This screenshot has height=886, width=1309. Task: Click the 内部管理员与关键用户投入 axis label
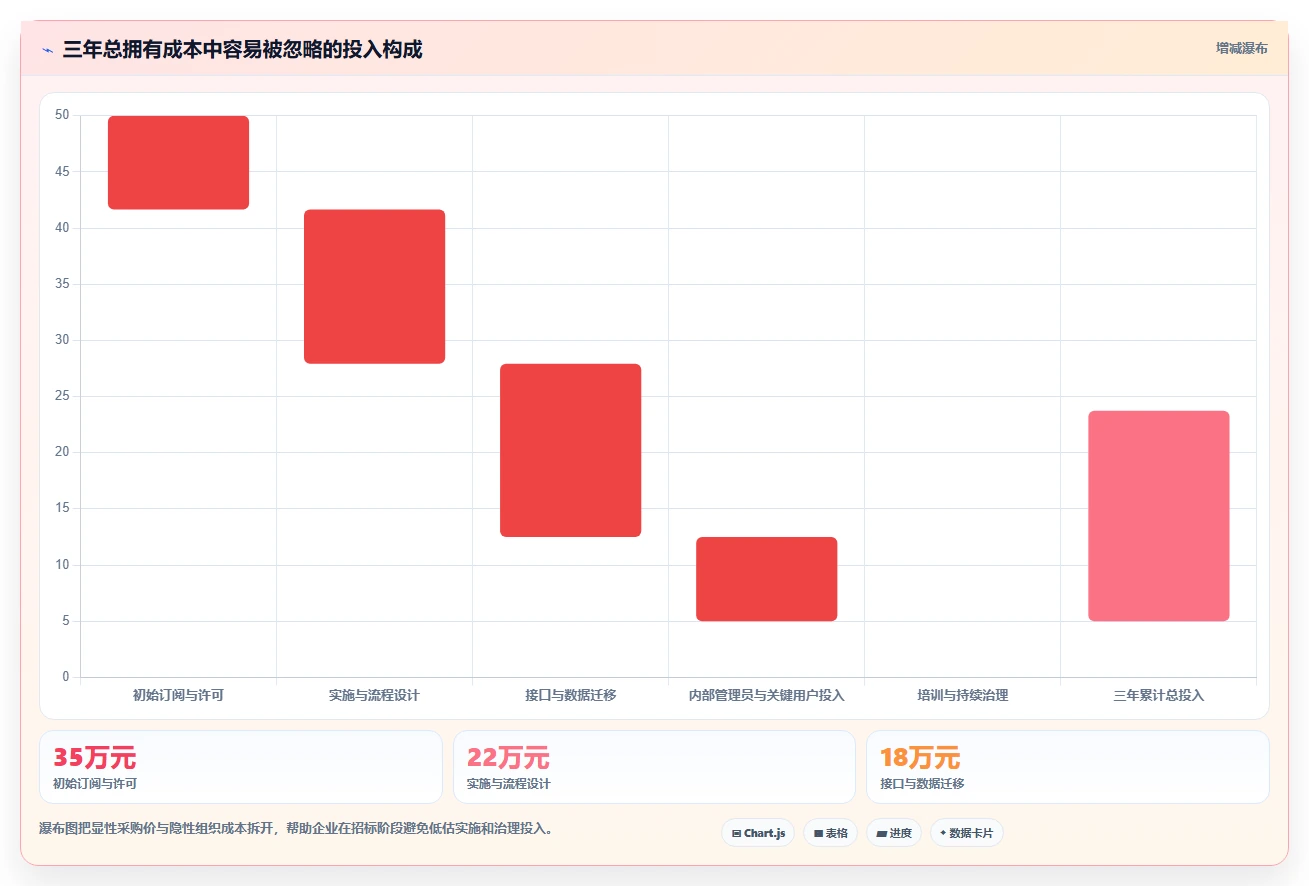[x=767, y=695]
